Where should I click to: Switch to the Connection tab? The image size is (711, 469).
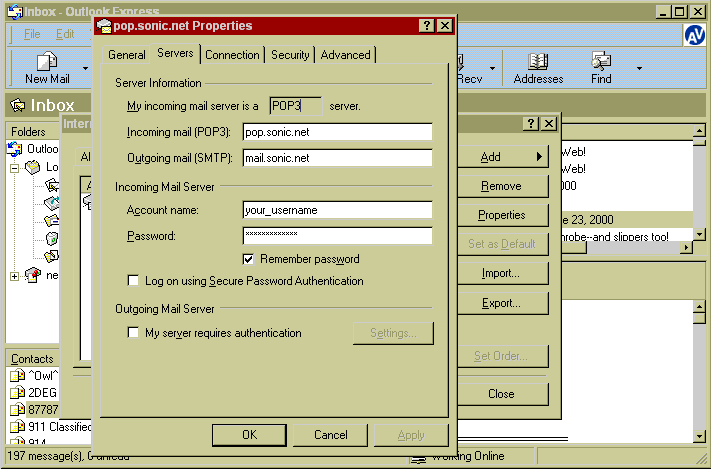pyautogui.click(x=232, y=55)
